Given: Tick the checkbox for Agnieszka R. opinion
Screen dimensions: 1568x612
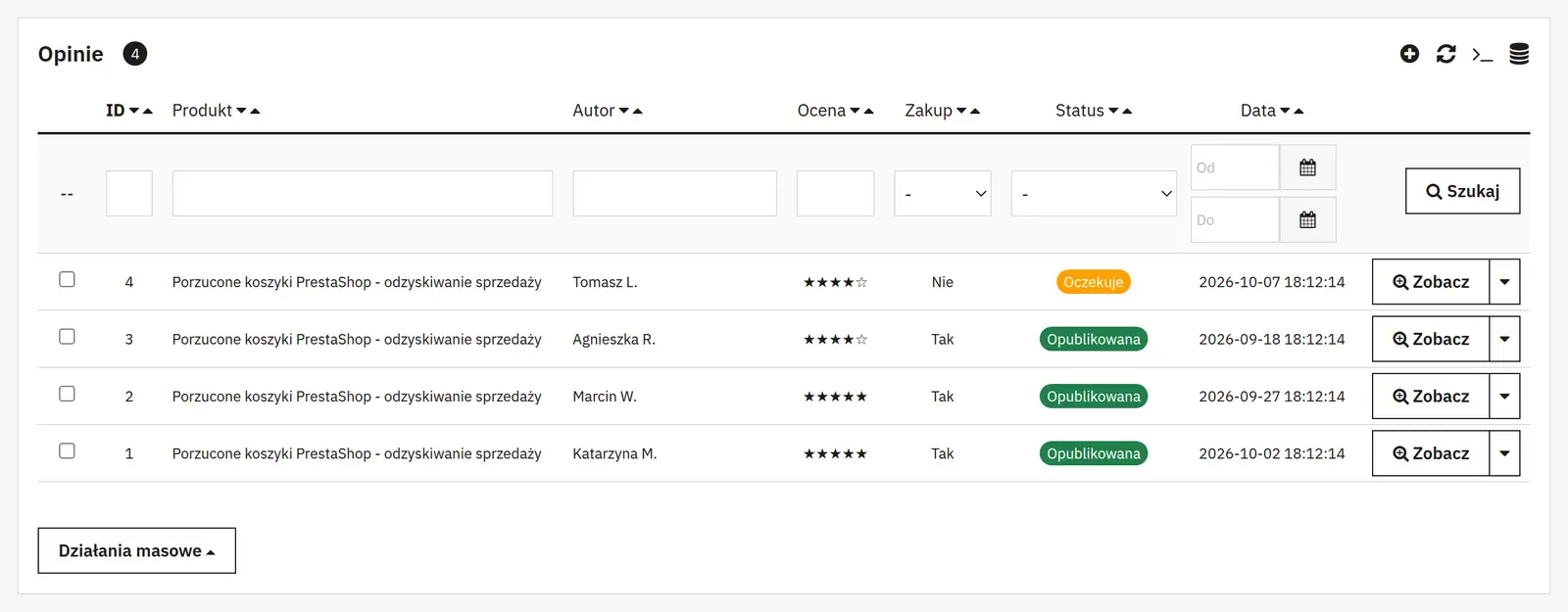Looking at the screenshot, I should click(67, 337).
